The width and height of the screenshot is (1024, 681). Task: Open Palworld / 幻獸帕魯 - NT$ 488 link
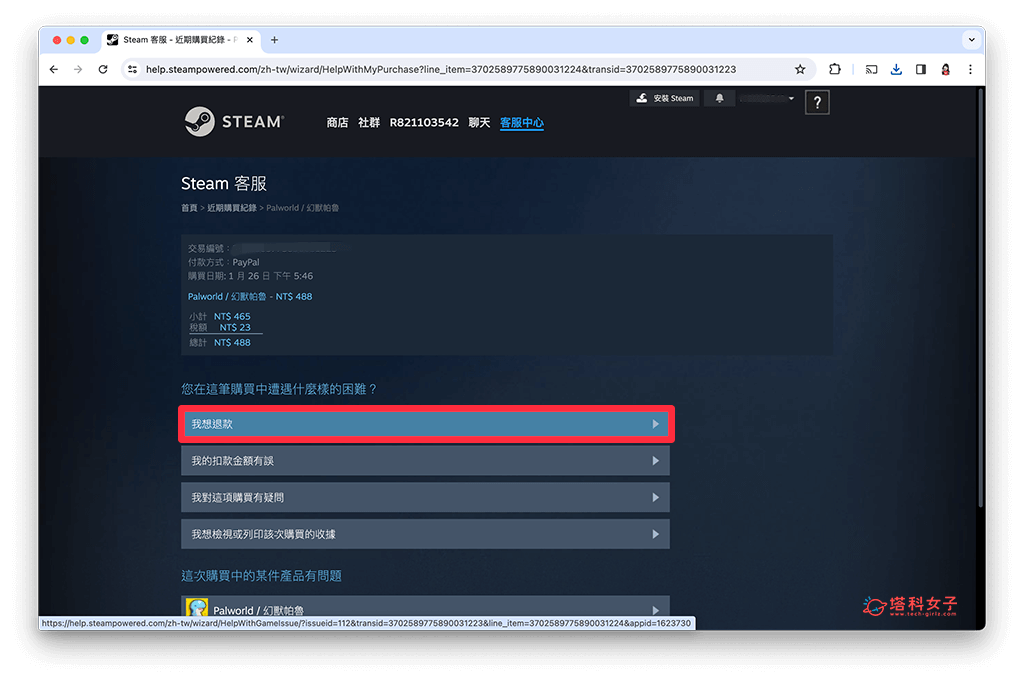pyautogui.click(x=250, y=296)
